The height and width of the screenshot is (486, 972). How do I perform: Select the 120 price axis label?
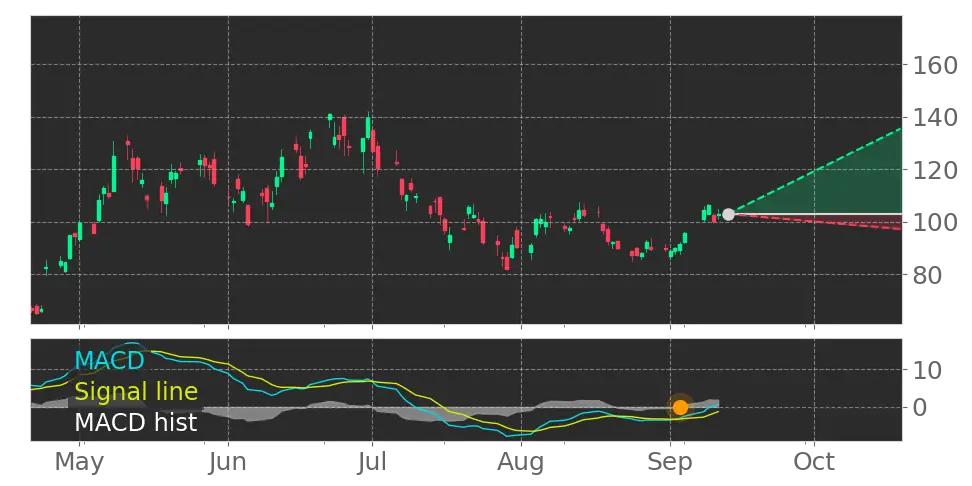pos(935,170)
